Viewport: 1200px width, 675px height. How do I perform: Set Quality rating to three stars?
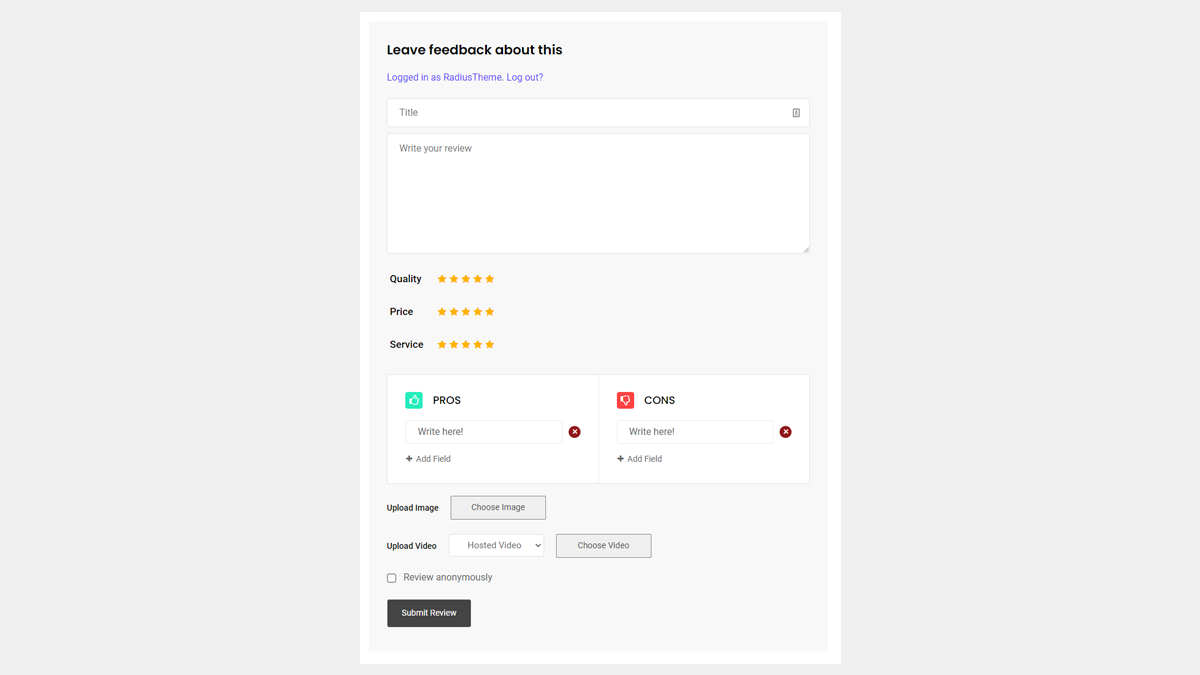pyautogui.click(x=466, y=279)
